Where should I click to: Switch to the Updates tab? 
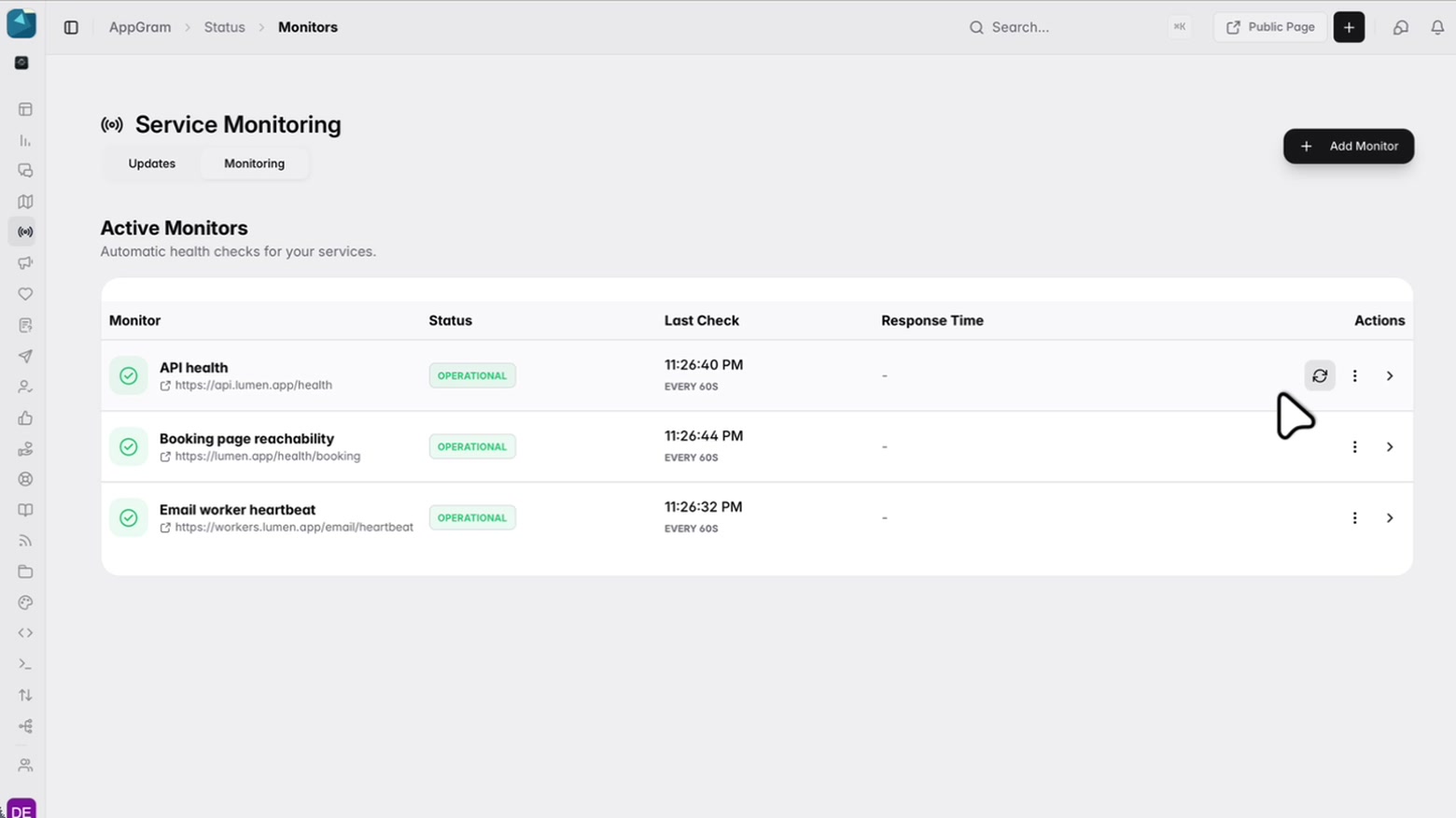coord(151,163)
